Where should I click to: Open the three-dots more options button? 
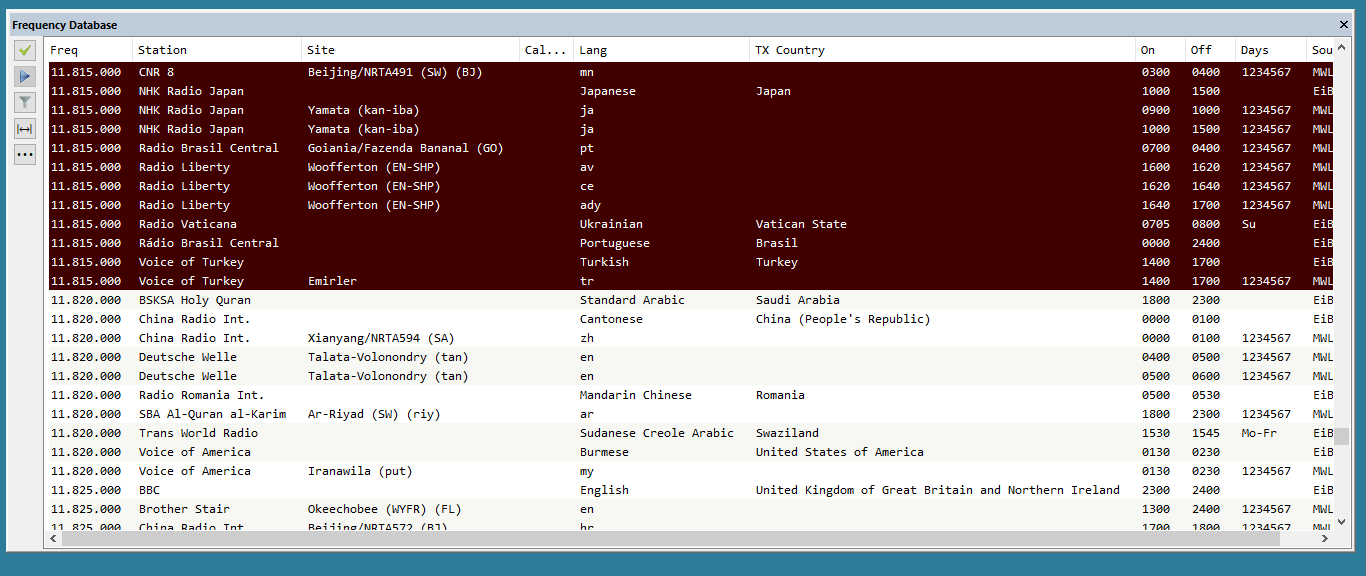tap(25, 154)
